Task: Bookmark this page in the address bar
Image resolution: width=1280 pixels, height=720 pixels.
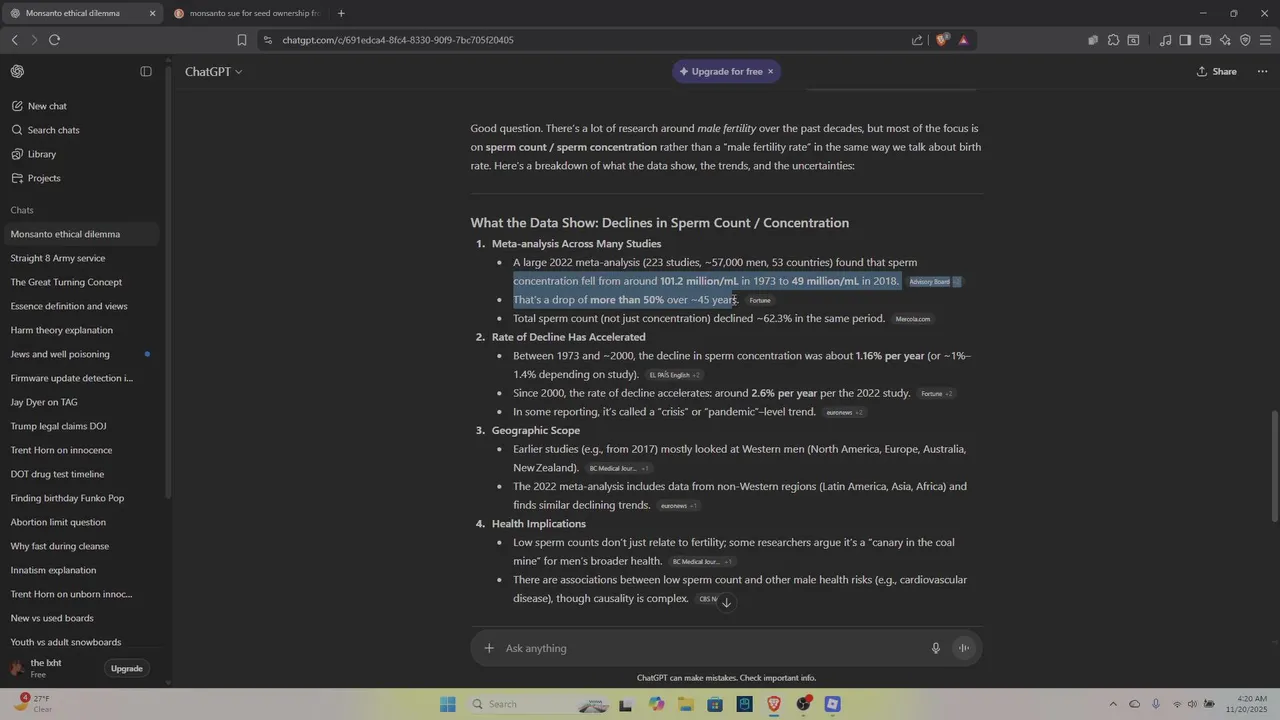Action: point(242,40)
